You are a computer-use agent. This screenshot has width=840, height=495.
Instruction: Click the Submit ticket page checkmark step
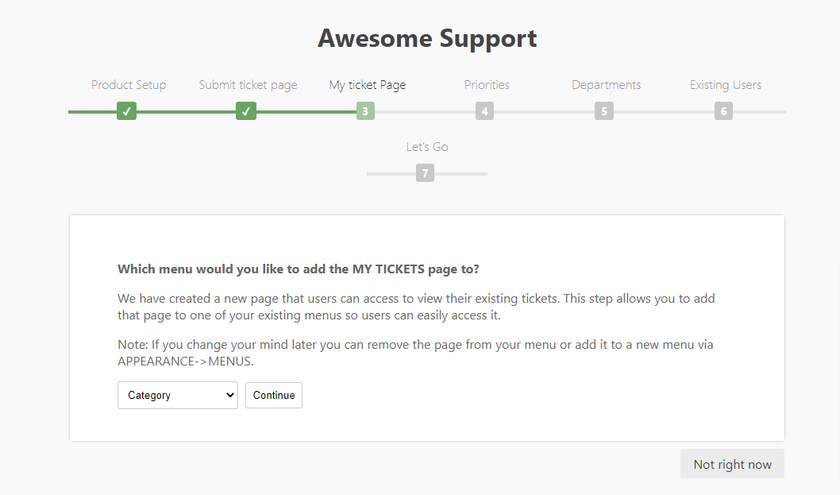tap(246, 111)
